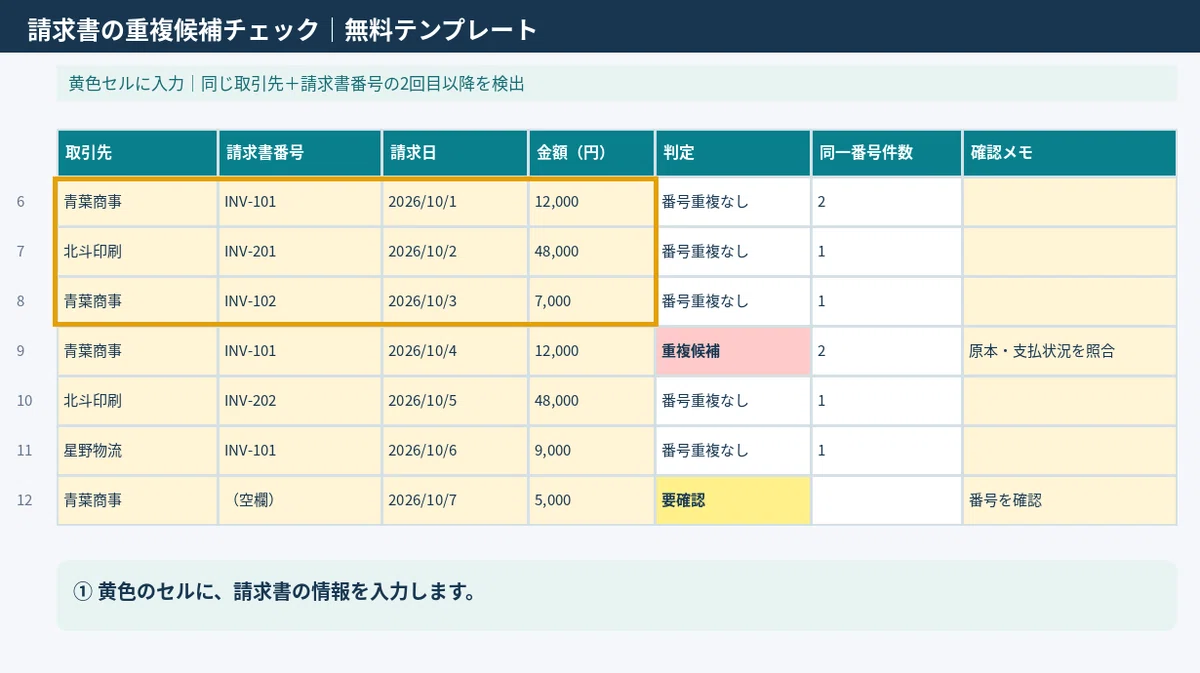Select the 2026/10/7 date cell

coord(455,500)
